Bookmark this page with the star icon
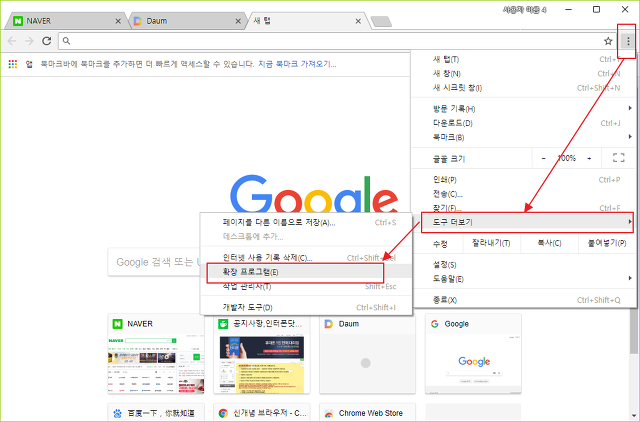Screen dimensions: 640x422 (608, 41)
